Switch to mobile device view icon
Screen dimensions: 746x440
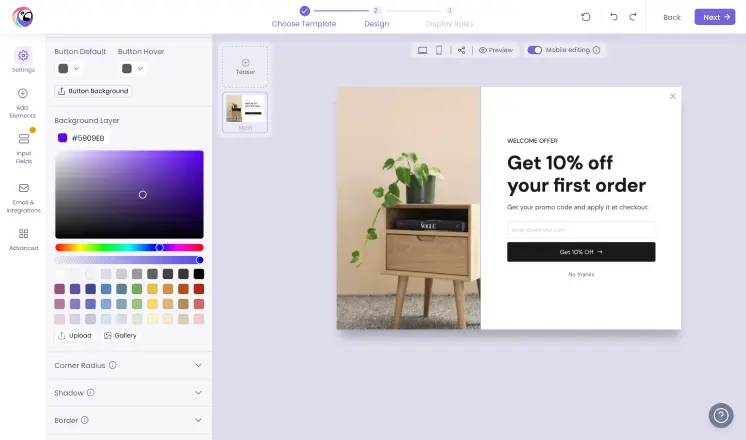439,50
